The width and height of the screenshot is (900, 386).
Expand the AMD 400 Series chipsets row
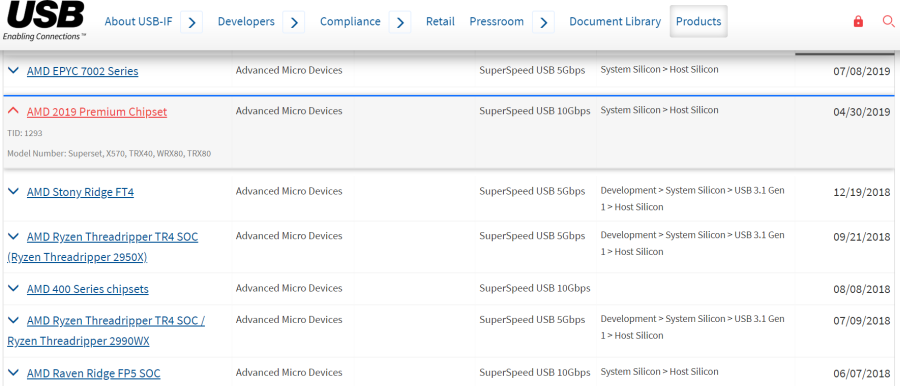click(x=13, y=288)
